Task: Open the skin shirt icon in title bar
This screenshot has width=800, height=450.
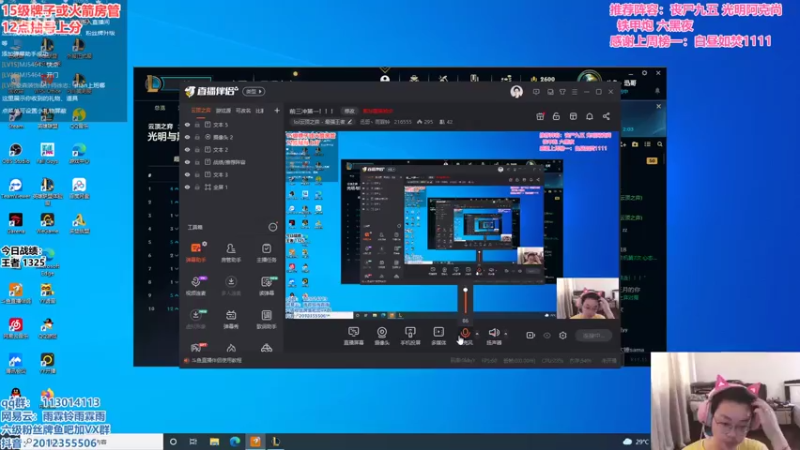Action: tap(562, 92)
